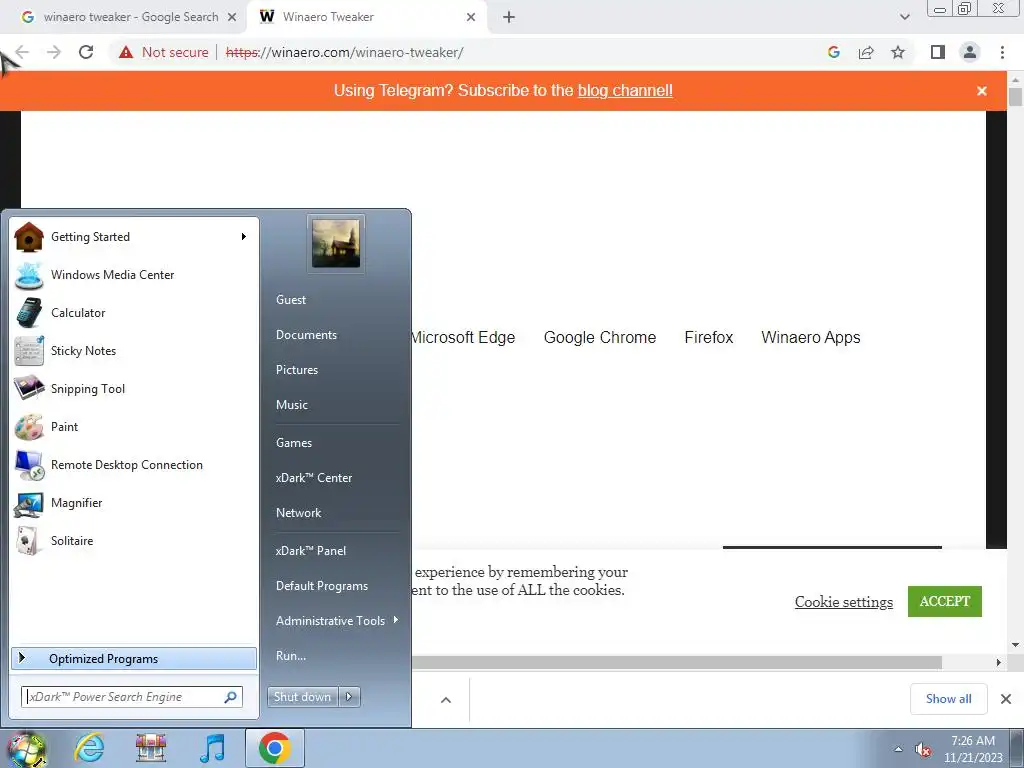Image resolution: width=1024 pixels, height=768 pixels.
Task: Open the library taskbar icon next to Internet Explorer
Action: [151, 748]
